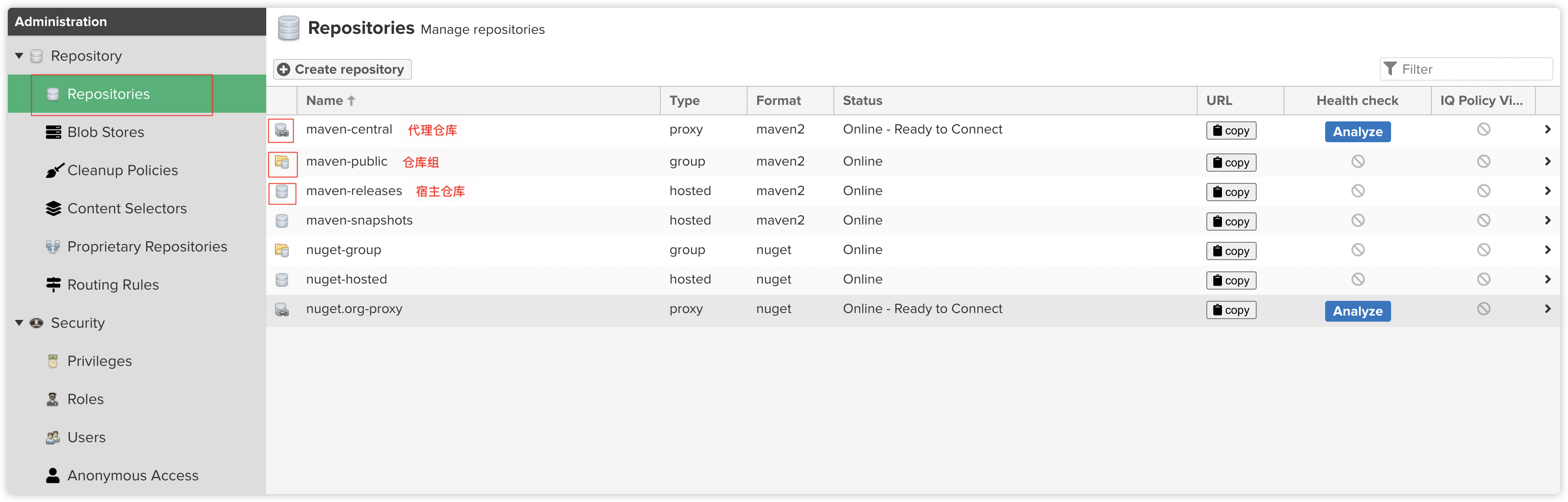Click the Anonymous Access silhouette icon
Viewport: 1568px width, 502px height.
click(53, 476)
